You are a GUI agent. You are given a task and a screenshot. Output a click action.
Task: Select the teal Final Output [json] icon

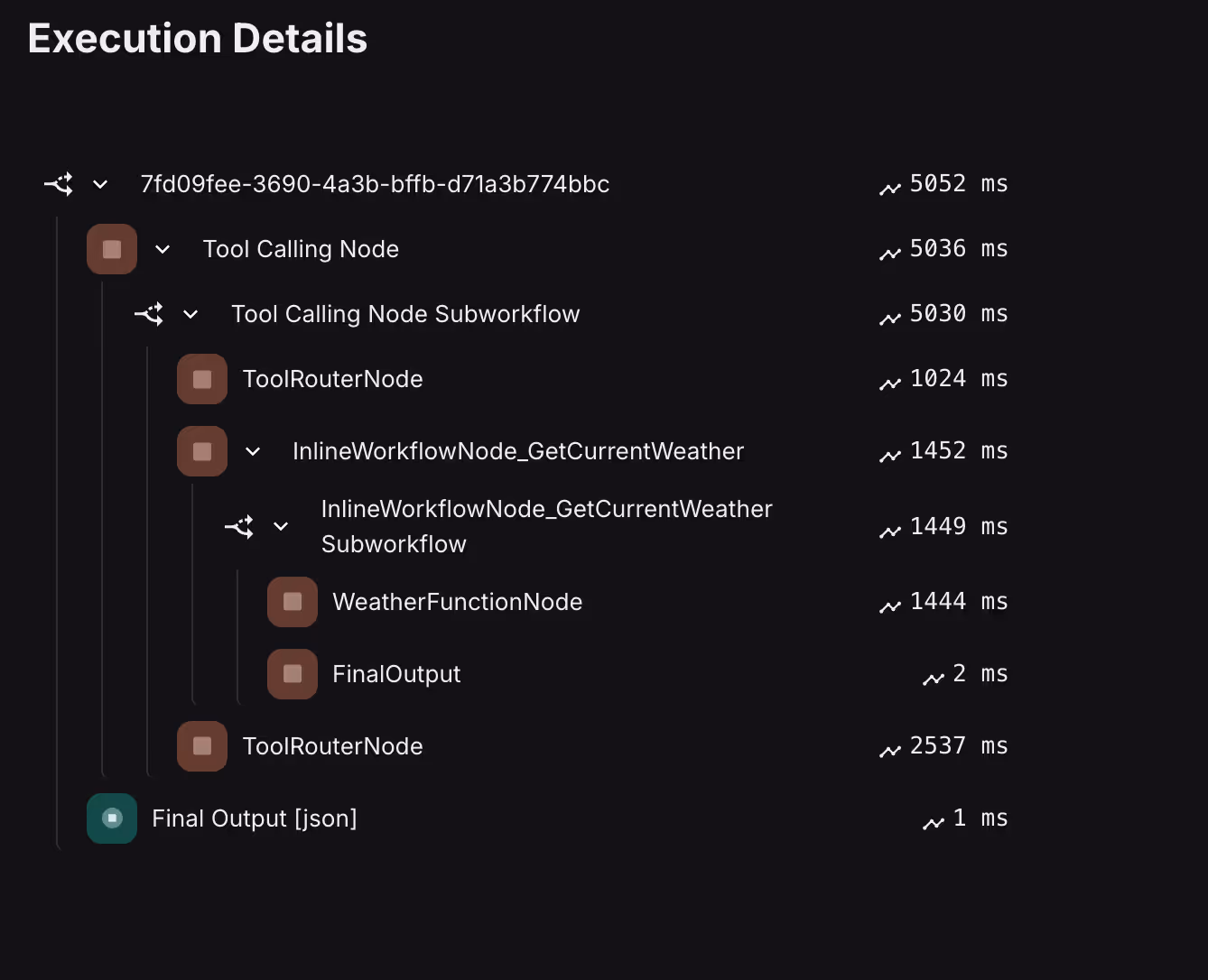pyautogui.click(x=112, y=818)
